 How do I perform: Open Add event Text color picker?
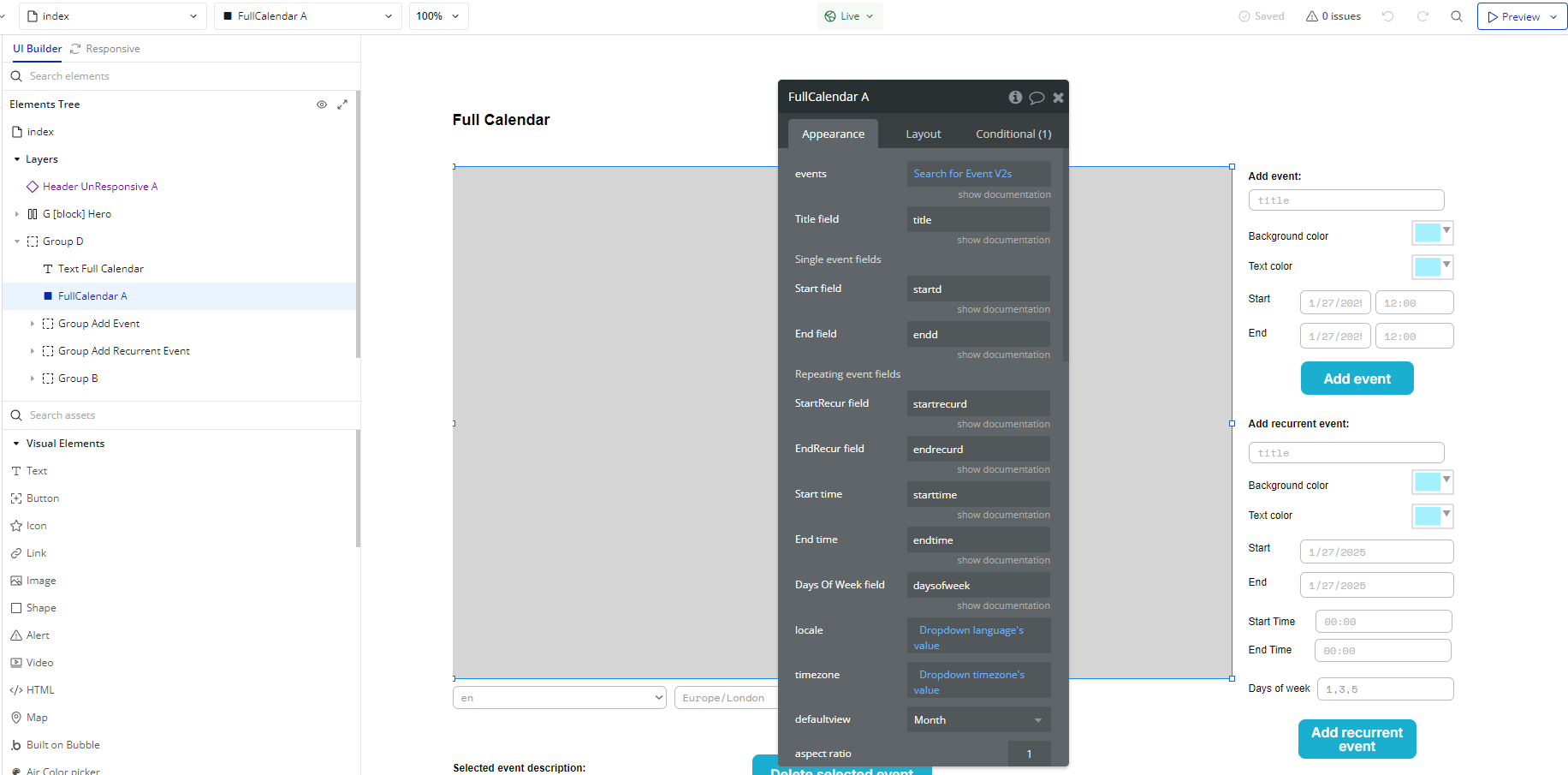1433,267
